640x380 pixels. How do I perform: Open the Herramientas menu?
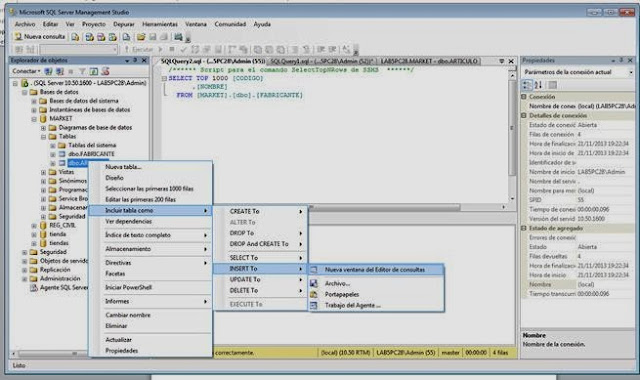(x=160, y=24)
